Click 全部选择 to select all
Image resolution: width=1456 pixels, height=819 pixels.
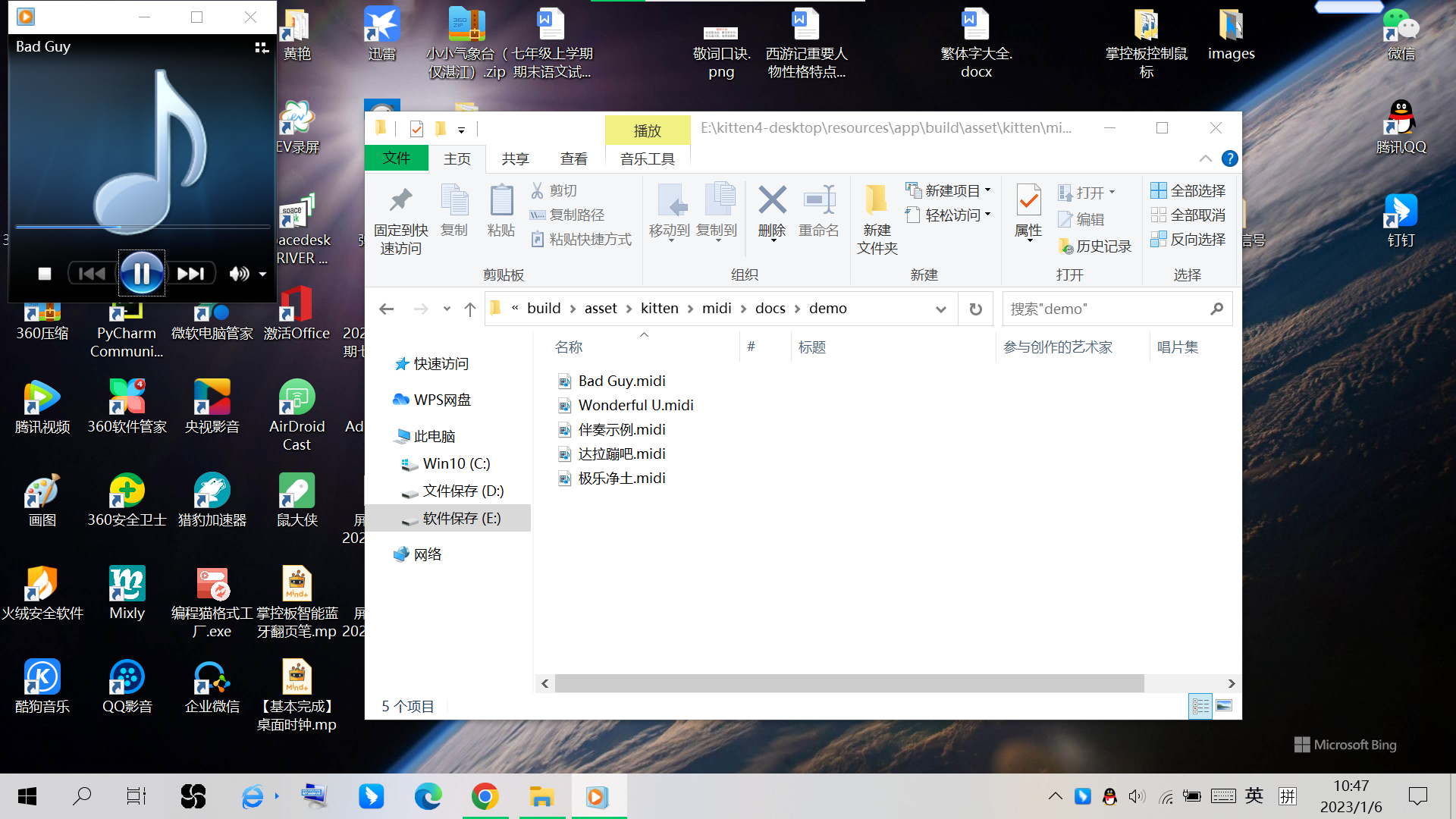click(1188, 190)
